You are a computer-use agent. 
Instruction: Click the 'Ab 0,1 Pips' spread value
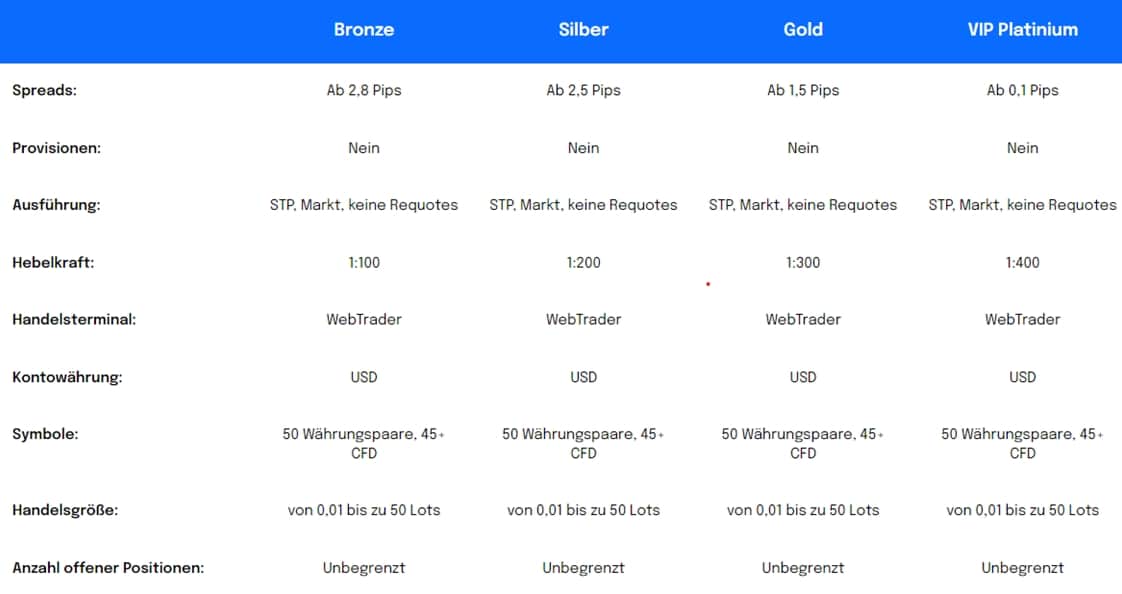1022,90
